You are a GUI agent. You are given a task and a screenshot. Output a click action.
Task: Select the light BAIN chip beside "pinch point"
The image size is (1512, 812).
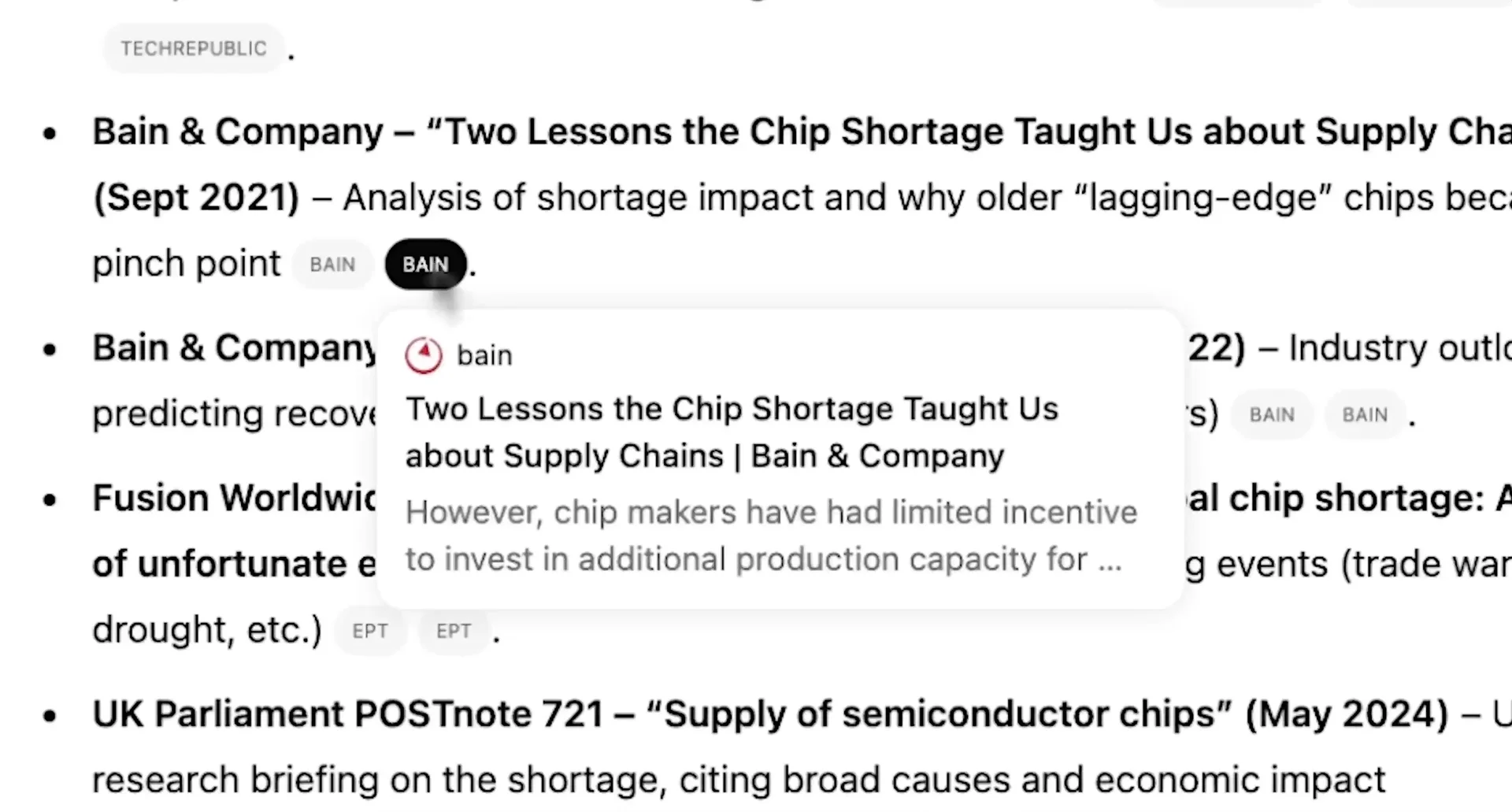[x=332, y=265]
